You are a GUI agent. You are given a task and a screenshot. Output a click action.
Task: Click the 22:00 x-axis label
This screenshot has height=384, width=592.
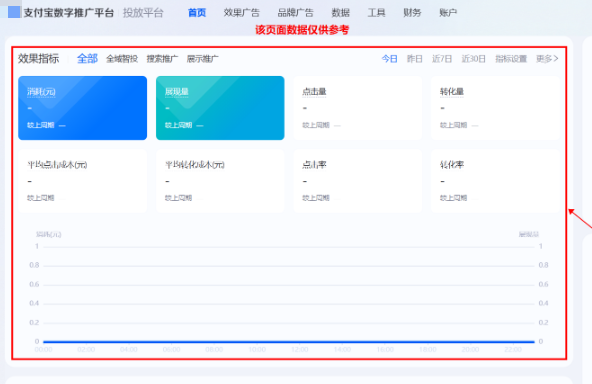pos(513,350)
